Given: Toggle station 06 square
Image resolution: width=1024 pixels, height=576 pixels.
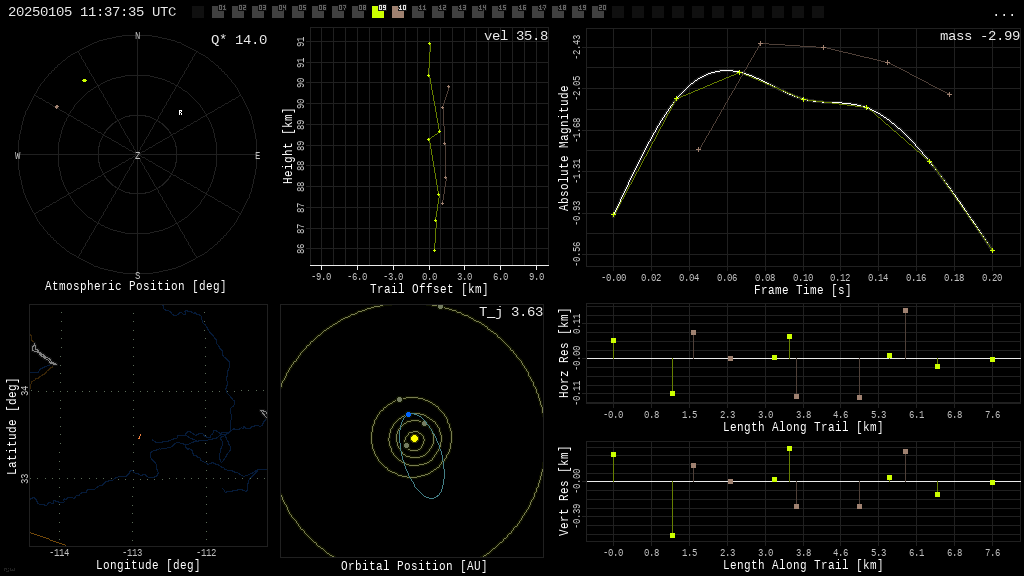Looking at the screenshot, I should (317, 12).
